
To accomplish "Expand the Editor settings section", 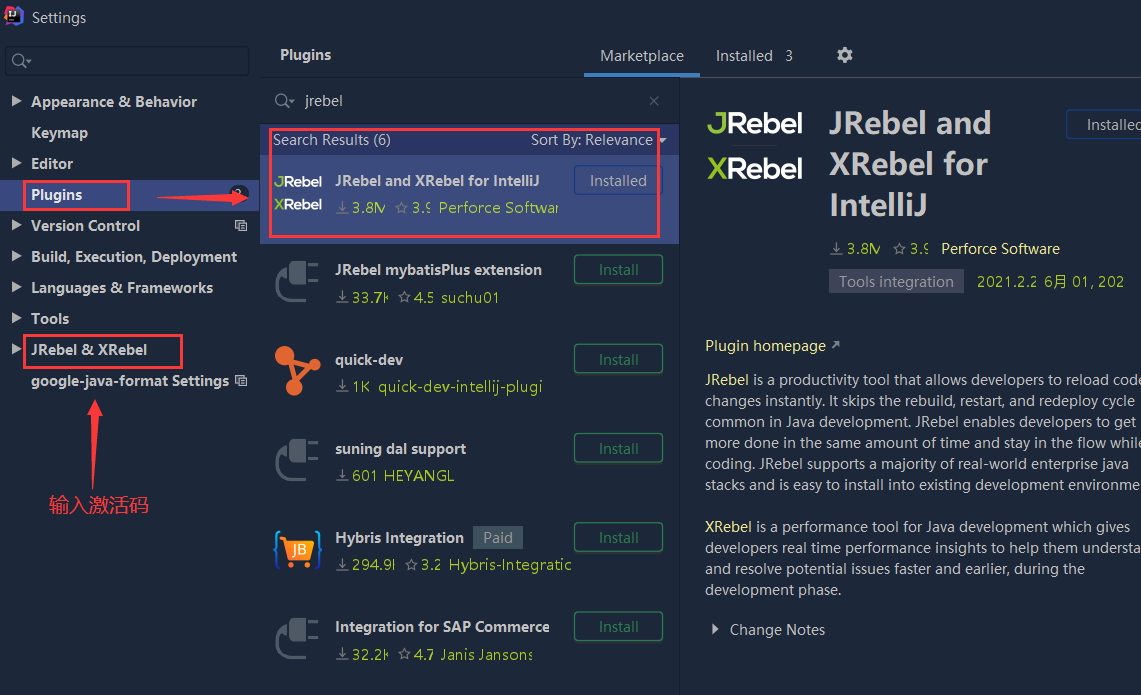I will tap(16, 163).
